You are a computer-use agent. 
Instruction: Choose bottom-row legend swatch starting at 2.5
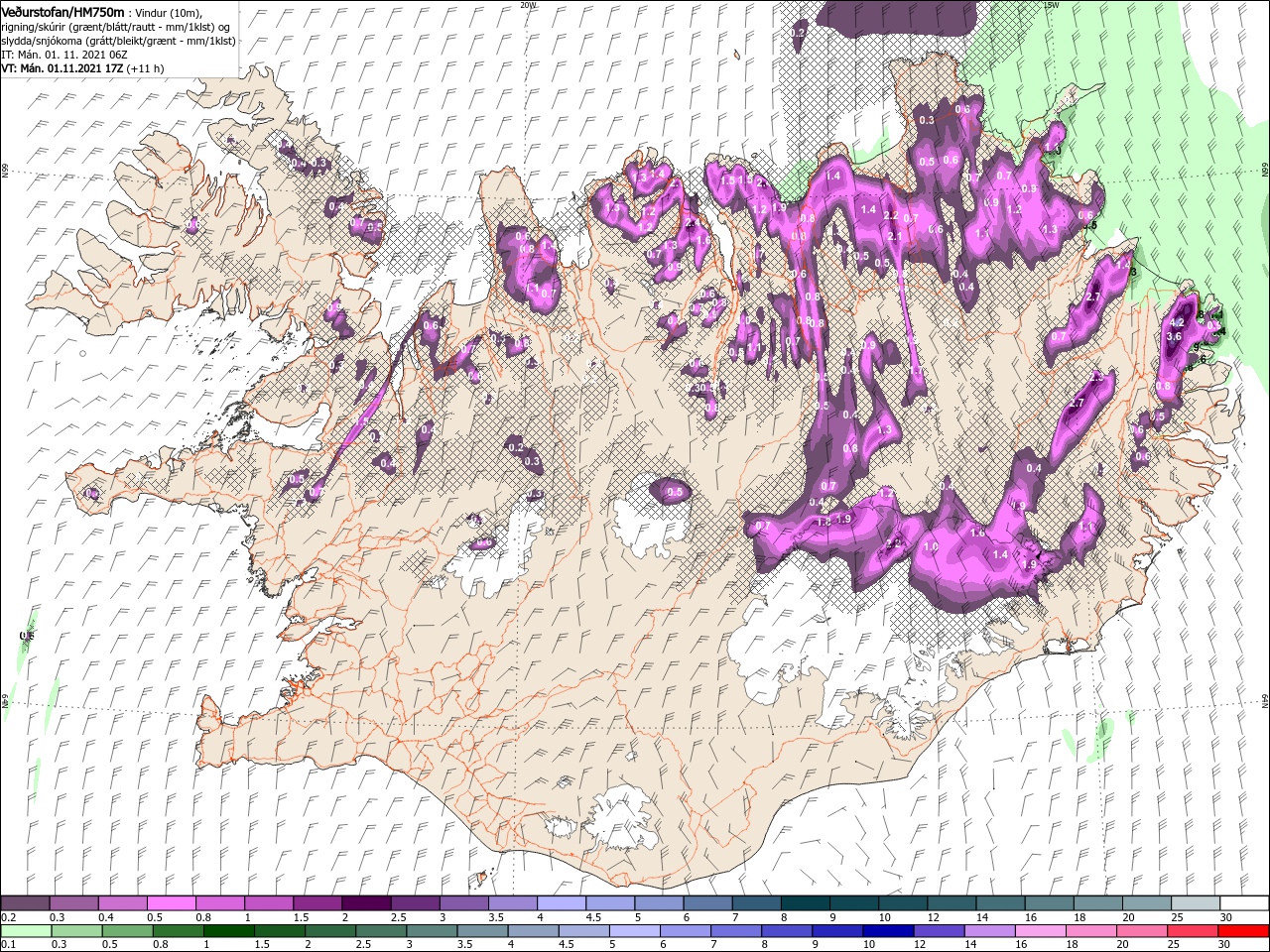click(380, 931)
